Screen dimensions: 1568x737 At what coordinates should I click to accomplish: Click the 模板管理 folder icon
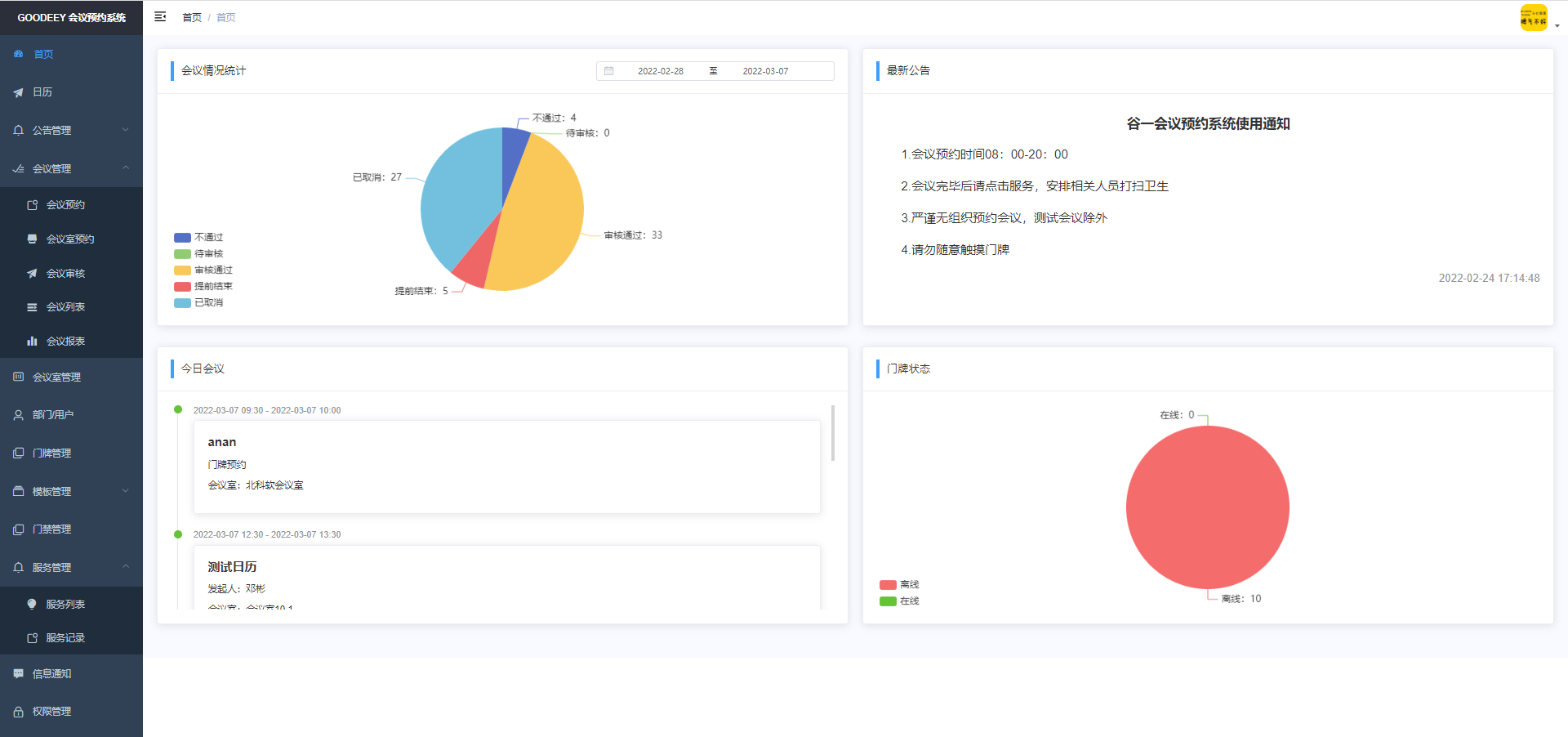click(19, 491)
